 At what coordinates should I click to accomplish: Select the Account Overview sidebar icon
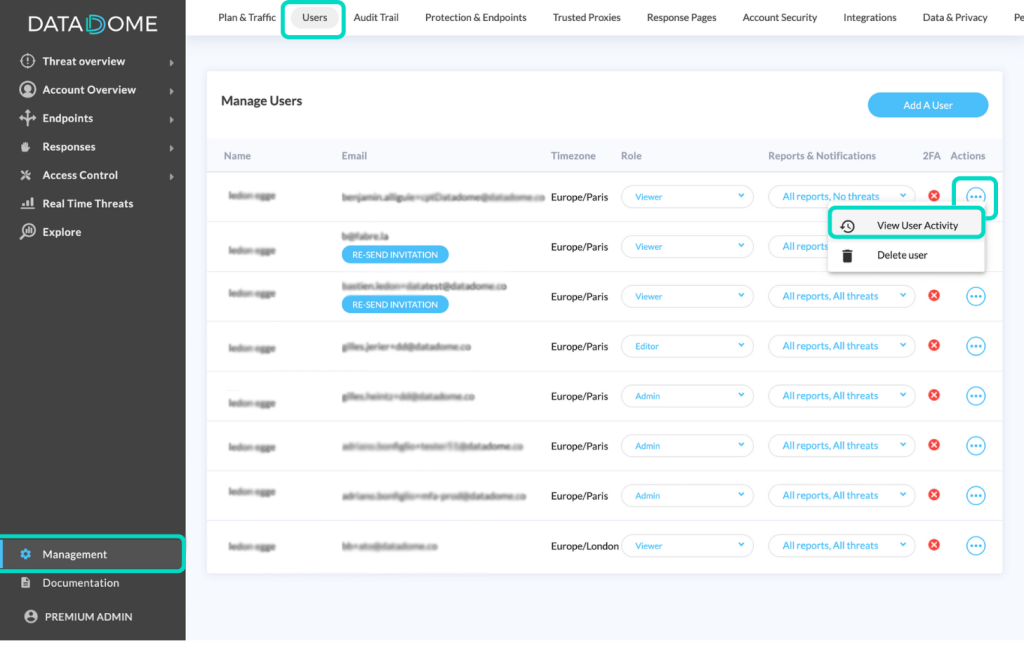[x=25, y=89]
